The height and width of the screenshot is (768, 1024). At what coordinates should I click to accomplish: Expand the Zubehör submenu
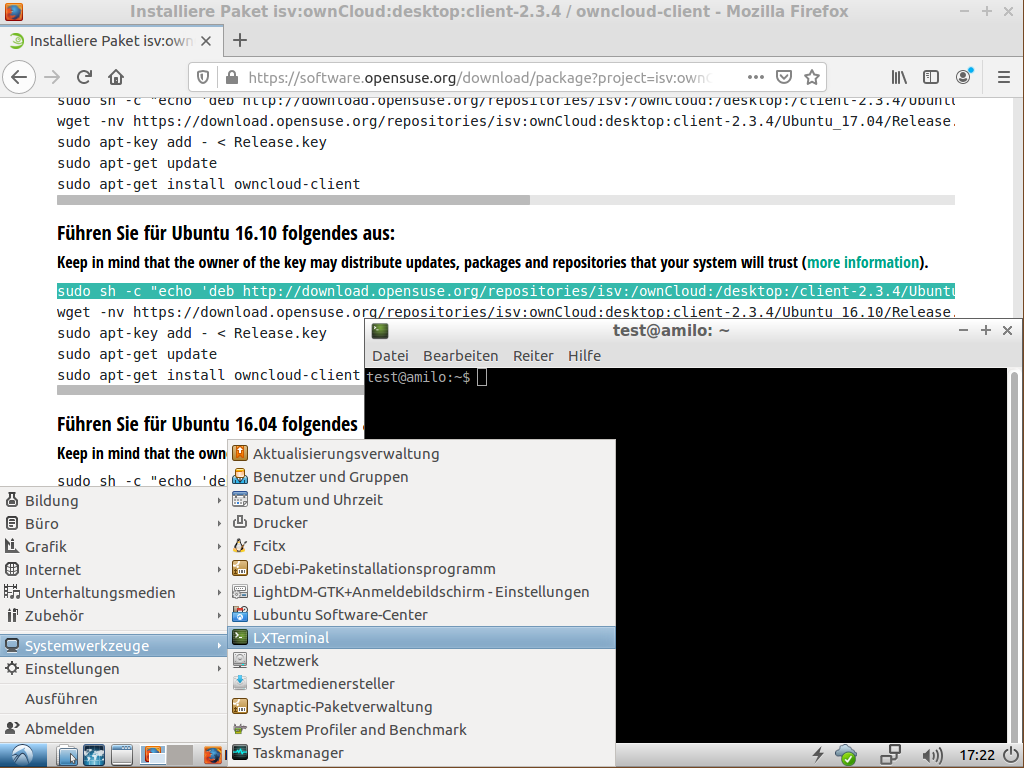(x=112, y=615)
